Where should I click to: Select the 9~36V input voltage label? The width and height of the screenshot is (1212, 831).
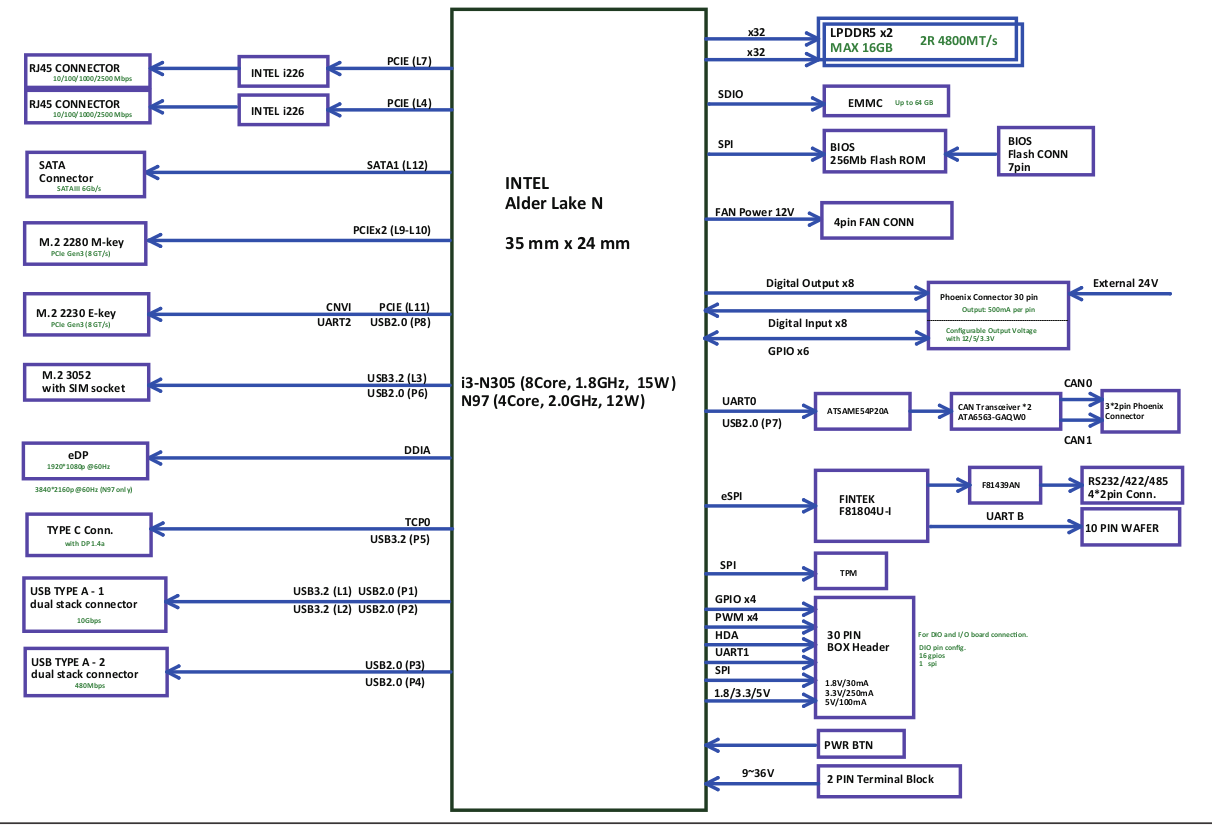(x=758, y=773)
